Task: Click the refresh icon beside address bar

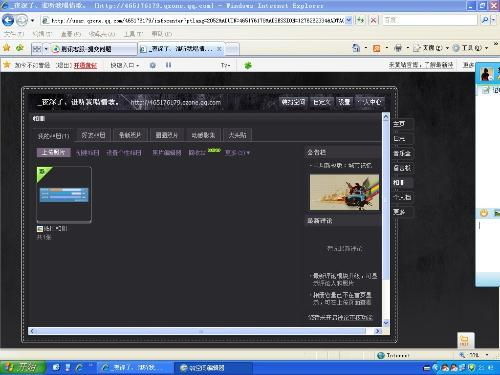Action: [361, 20]
